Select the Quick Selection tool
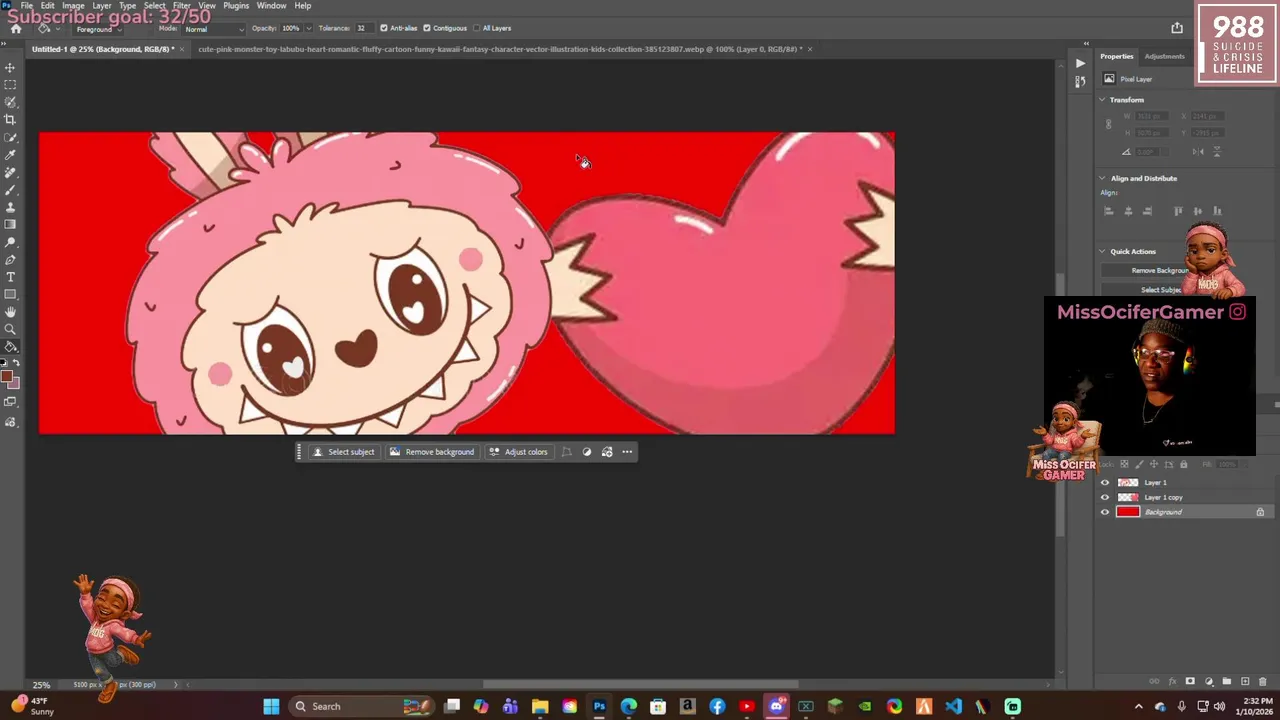This screenshot has width=1280, height=720. click(x=10, y=102)
